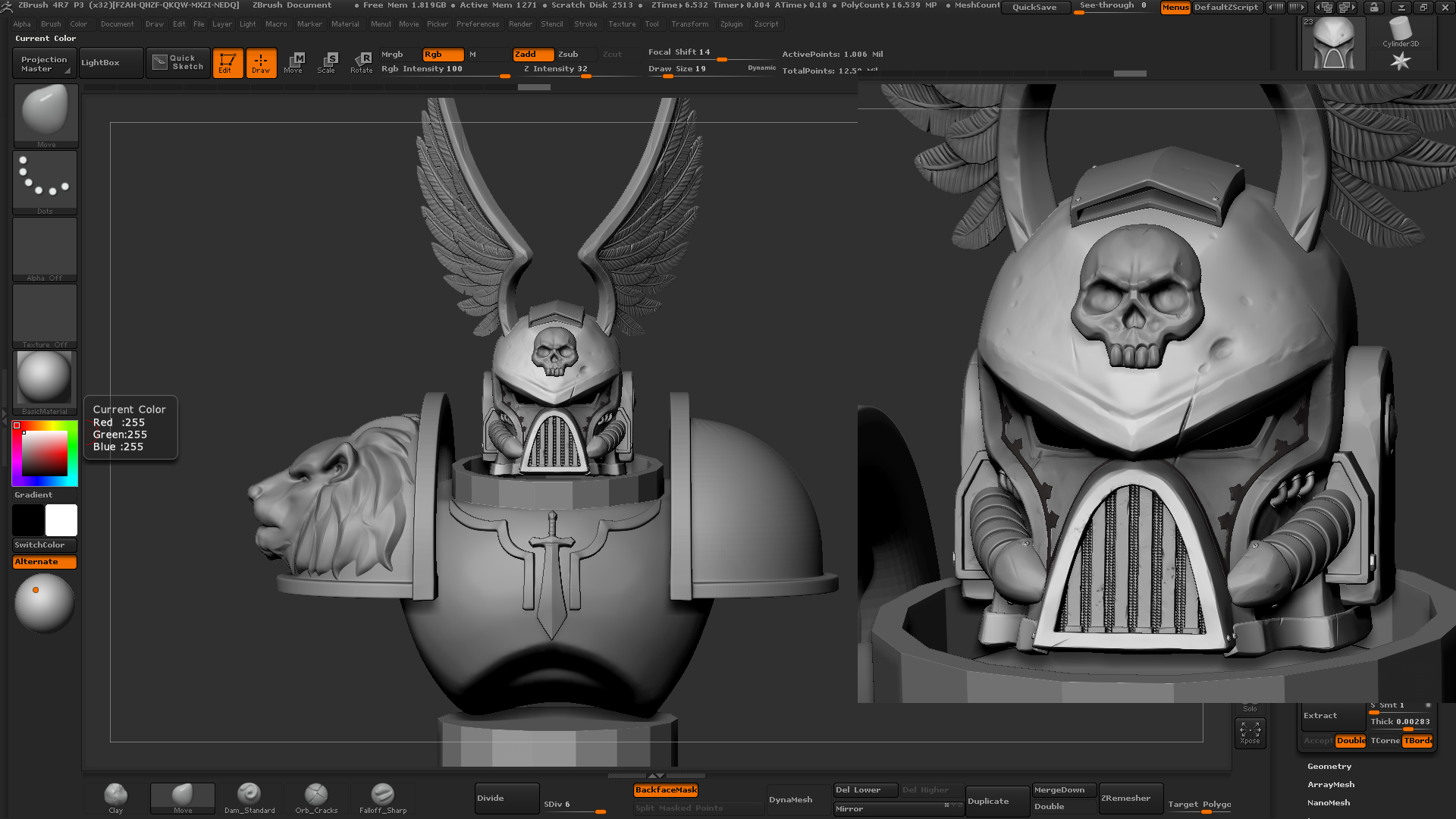Select the Move brush in bottom shelf
The width and height of the screenshot is (1456, 819).
point(183,799)
